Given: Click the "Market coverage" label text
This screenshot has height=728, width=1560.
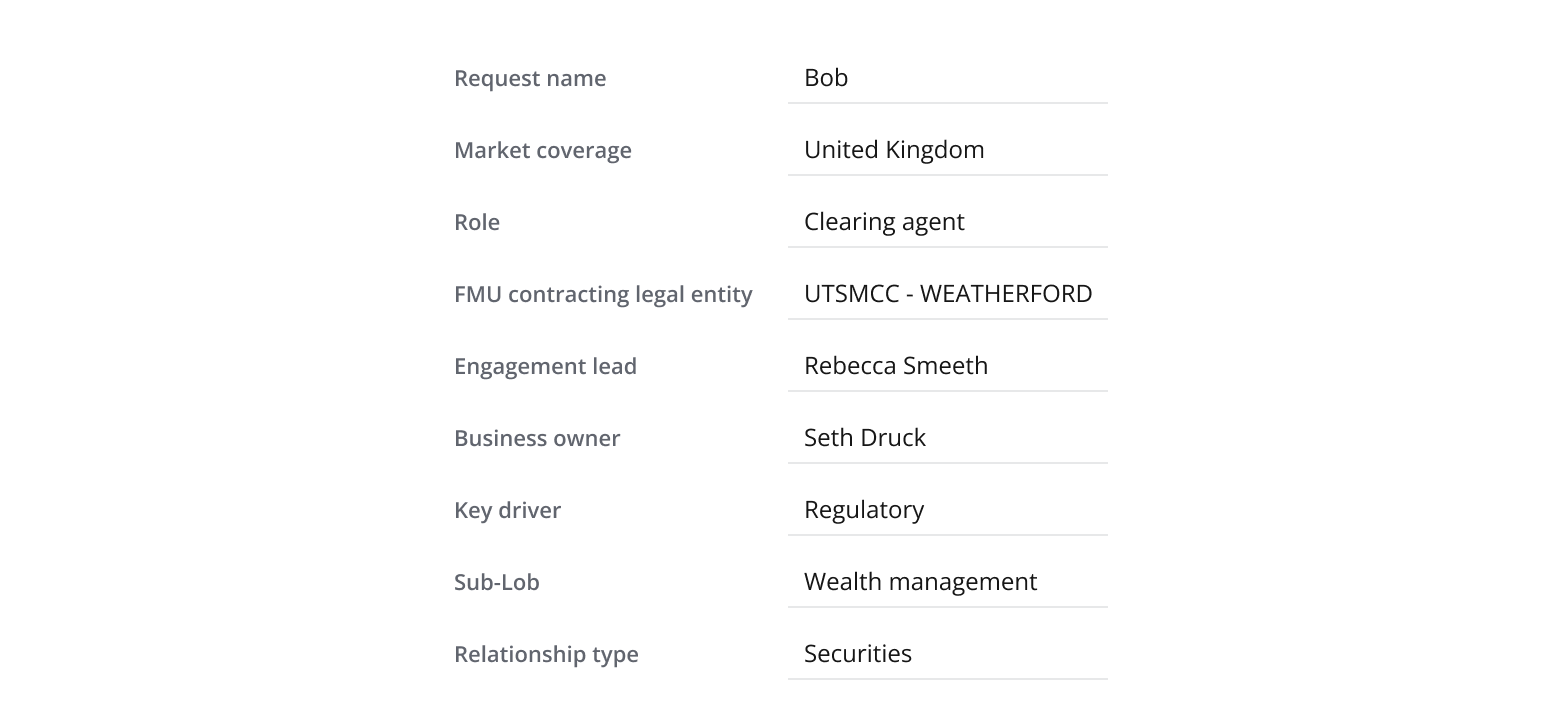Looking at the screenshot, I should (543, 151).
